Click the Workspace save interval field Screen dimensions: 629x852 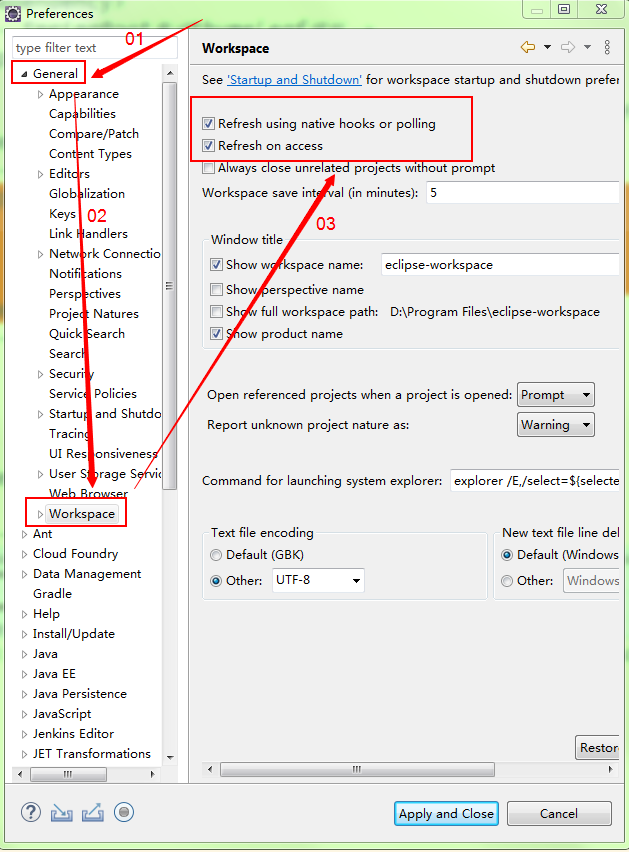(523, 193)
